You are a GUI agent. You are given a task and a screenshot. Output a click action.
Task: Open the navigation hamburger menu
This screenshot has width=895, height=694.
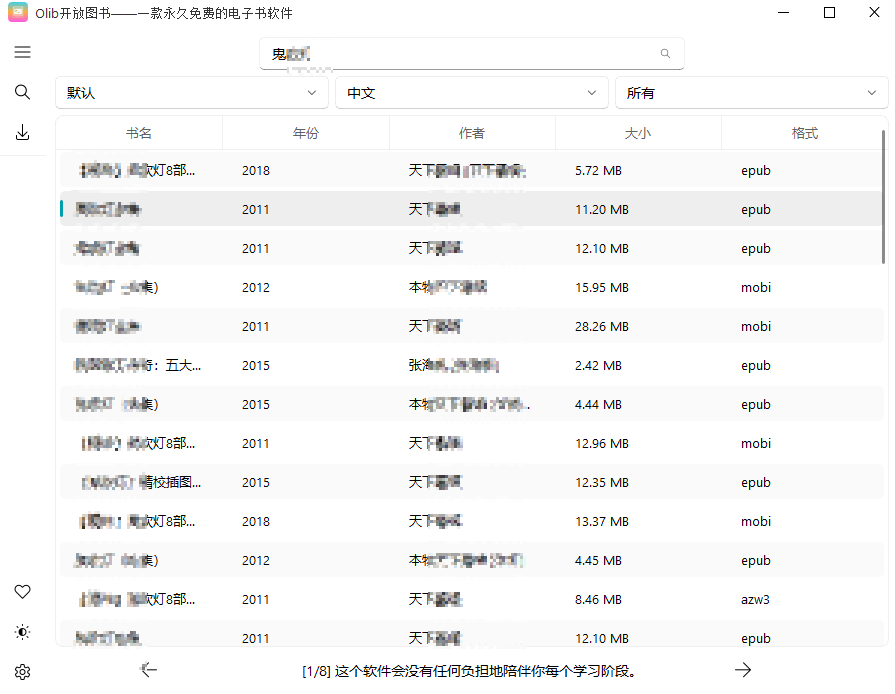pyautogui.click(x=22, y=52)
